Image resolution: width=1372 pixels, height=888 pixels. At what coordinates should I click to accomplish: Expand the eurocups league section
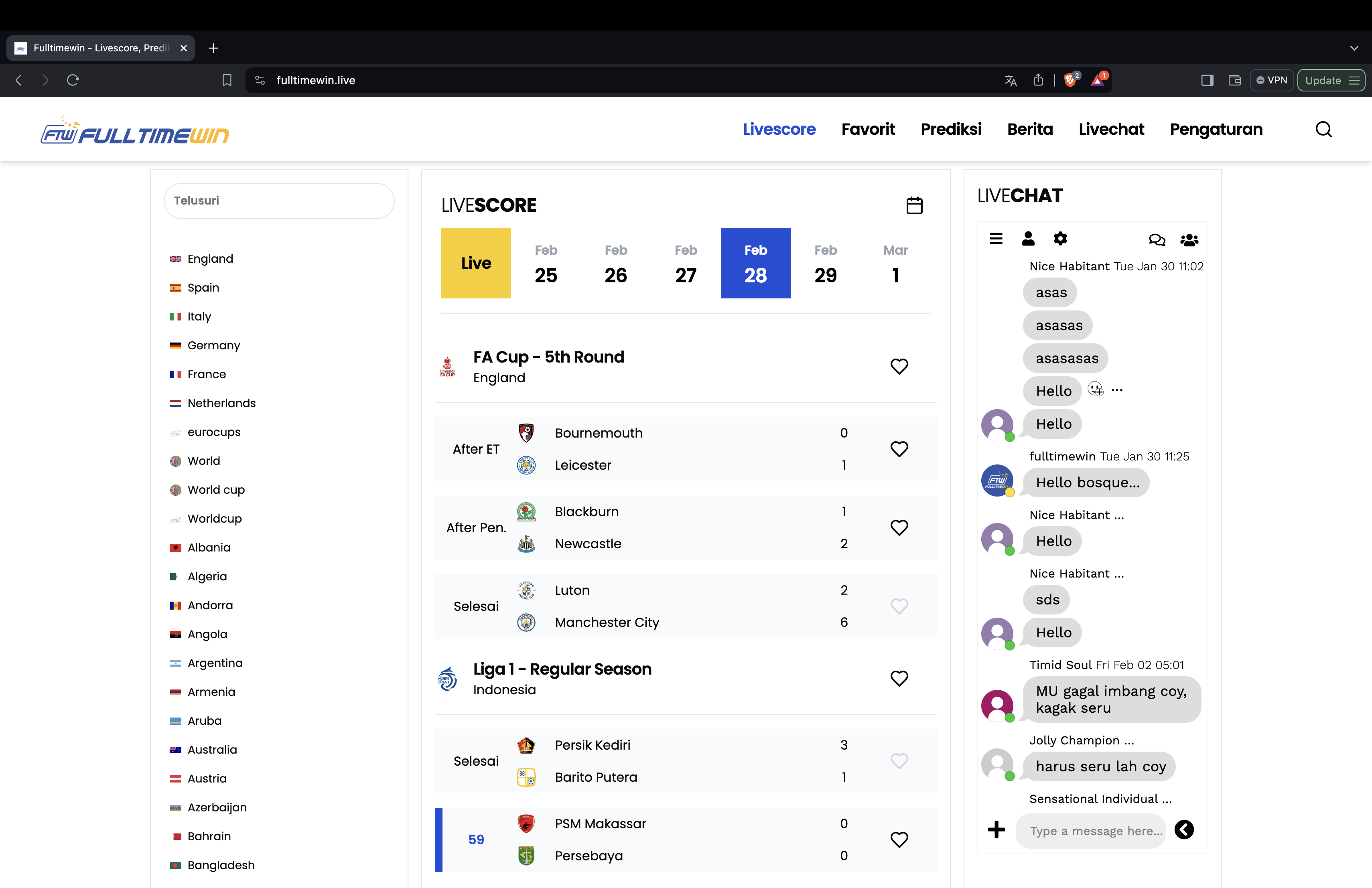click(214, 432)
